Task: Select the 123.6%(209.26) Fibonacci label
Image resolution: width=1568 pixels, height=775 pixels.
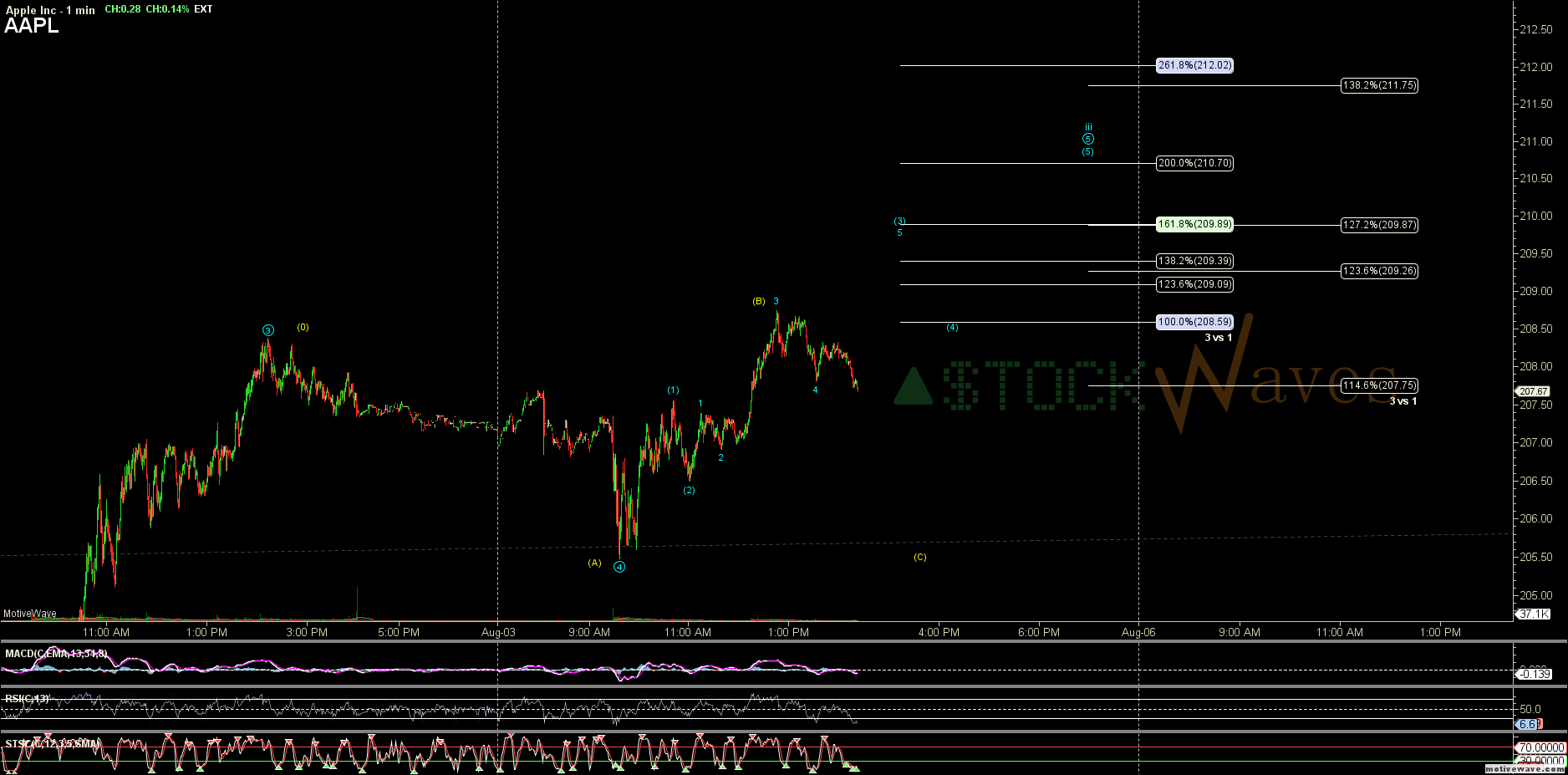Action: 1379,271
